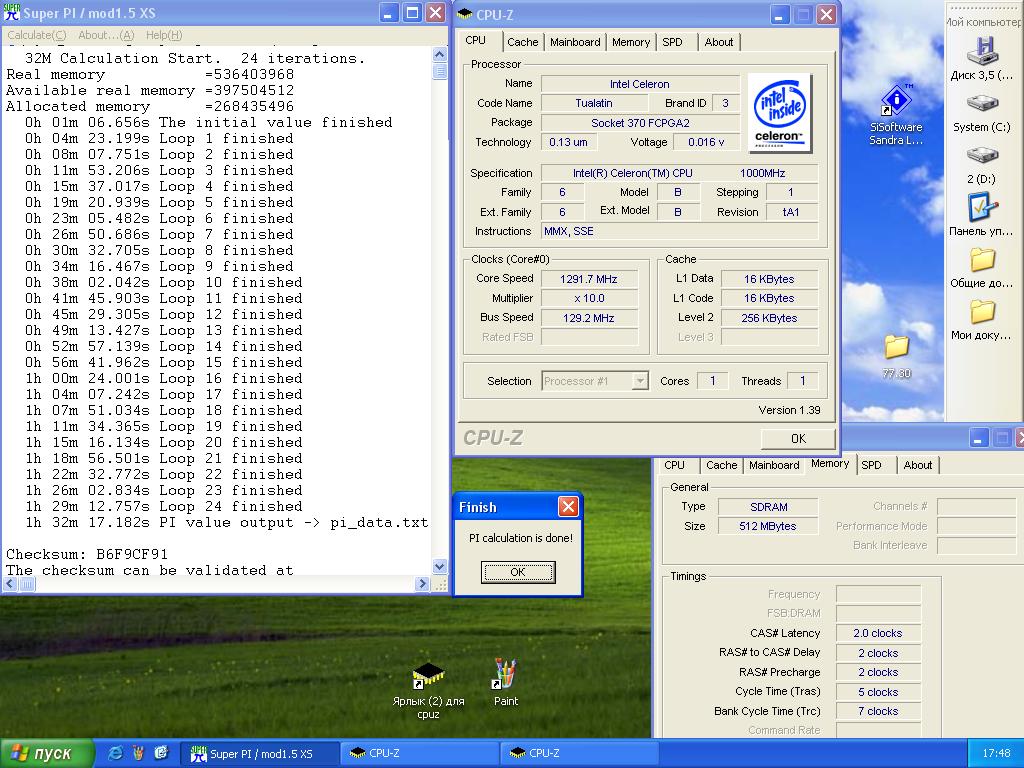Click Super PI scroll up arrow

click(440, 55)
